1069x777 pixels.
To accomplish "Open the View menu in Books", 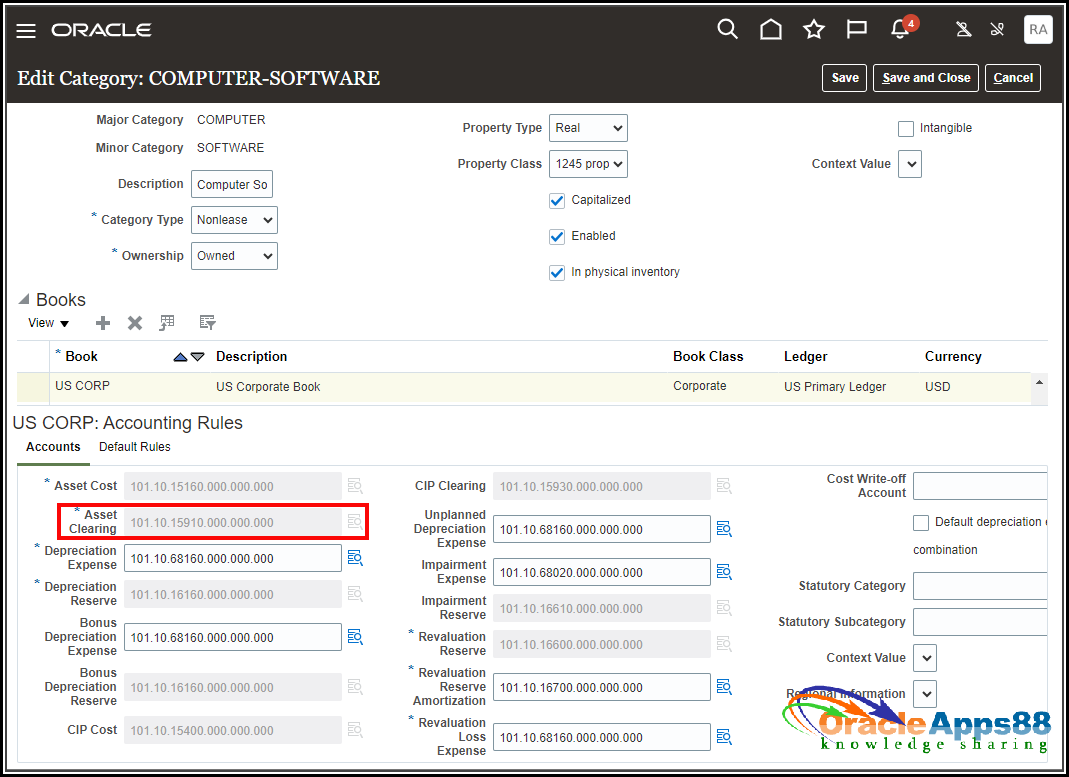I will [48, 323].
